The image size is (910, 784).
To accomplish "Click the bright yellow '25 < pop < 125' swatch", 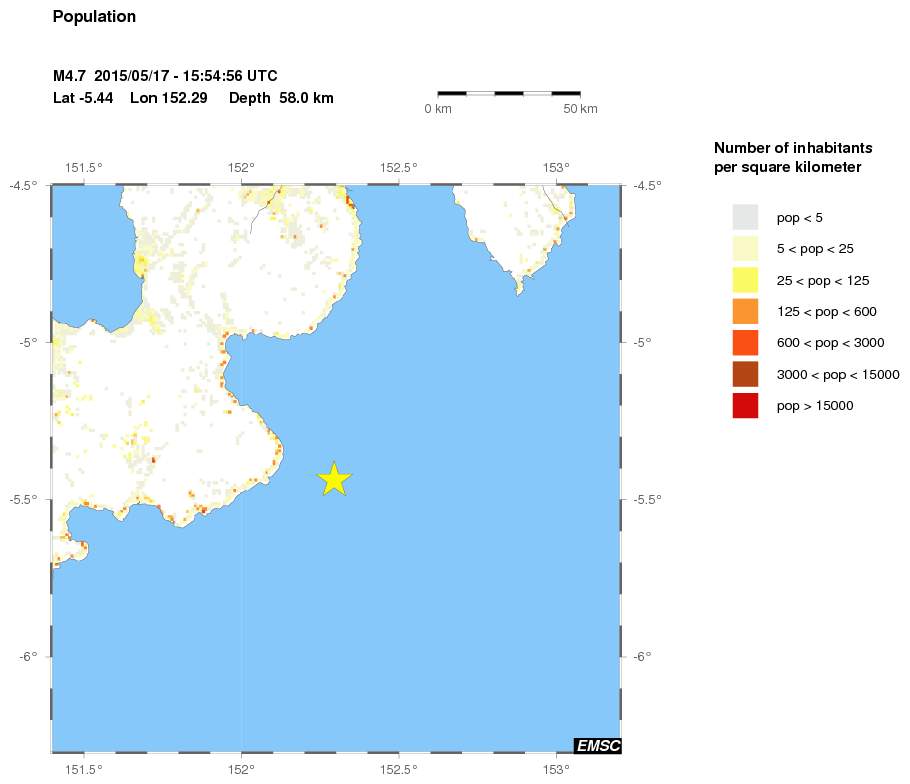I will [745, 280].
